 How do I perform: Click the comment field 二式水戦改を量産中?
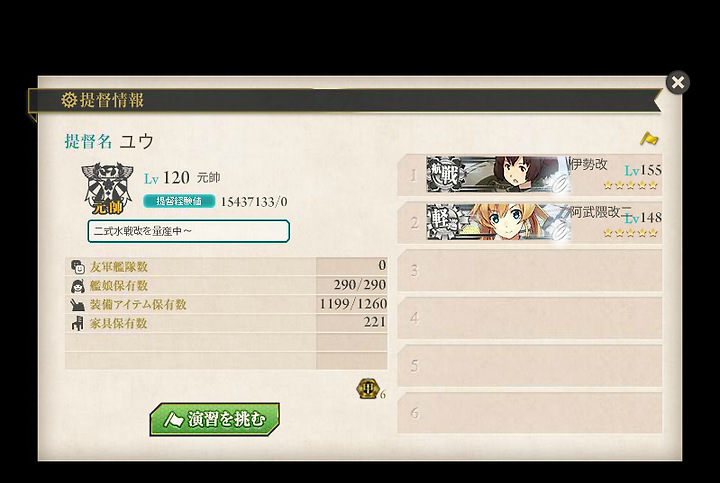click(188, 231)
